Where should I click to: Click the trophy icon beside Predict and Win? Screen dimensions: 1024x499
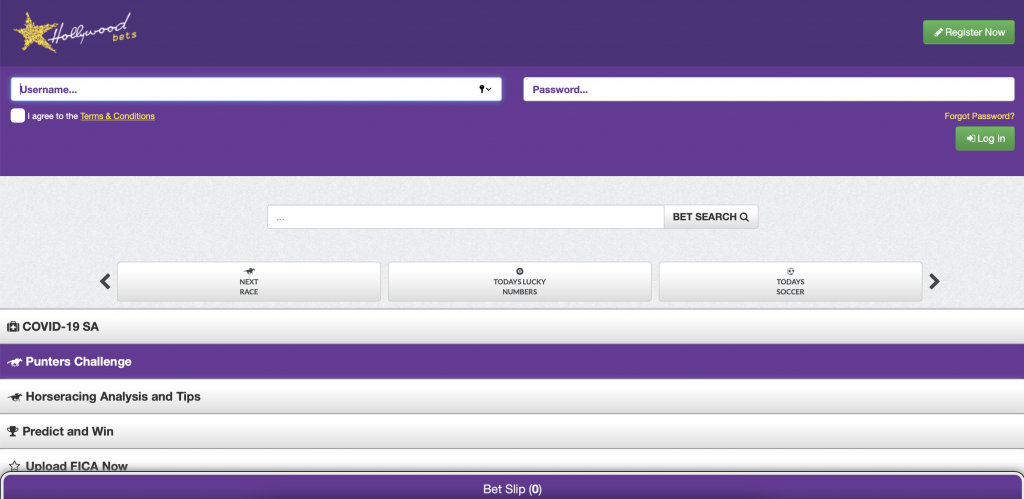pos(13,431)
